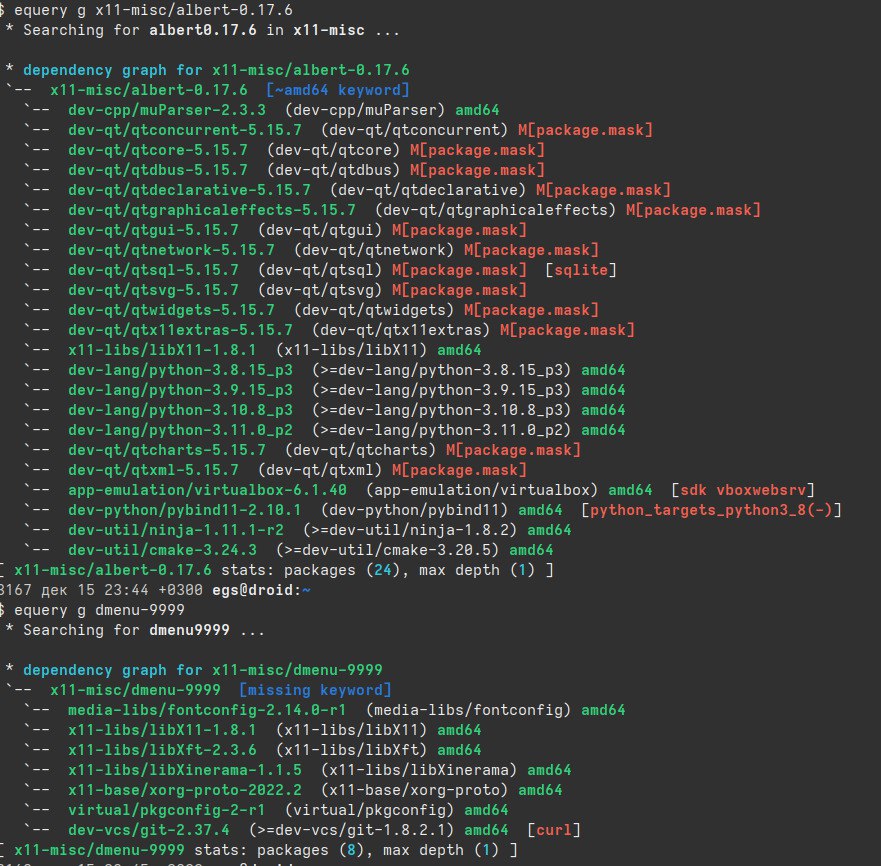Click 'dev-qt/qtsvg-5.15.7' dependency entry
The image size is (881, 866).
click(x=153, y=290)
